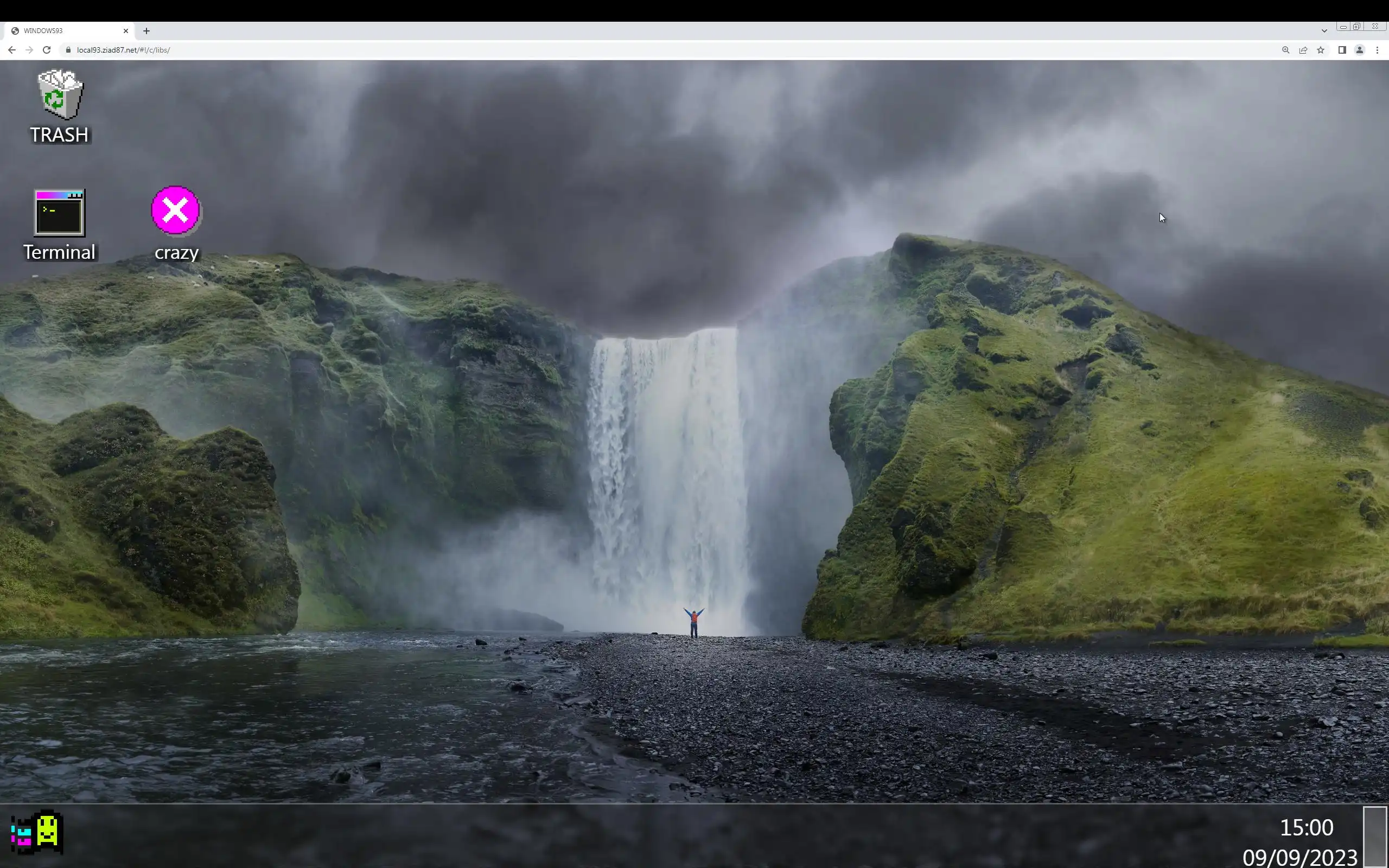This screenshot has height=868, width=1389.
Task: Expand the tab search chevron
Action: (x=1324, y=30)
